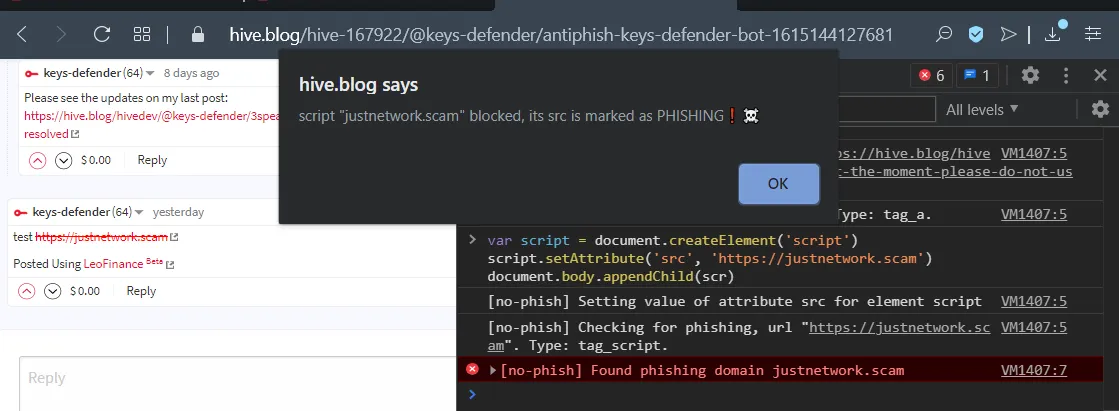The width and height of the screenshot is (1119, 411).
Task: Click $0.00 payout on yesterday comment
Action: [x=85, y=291]
